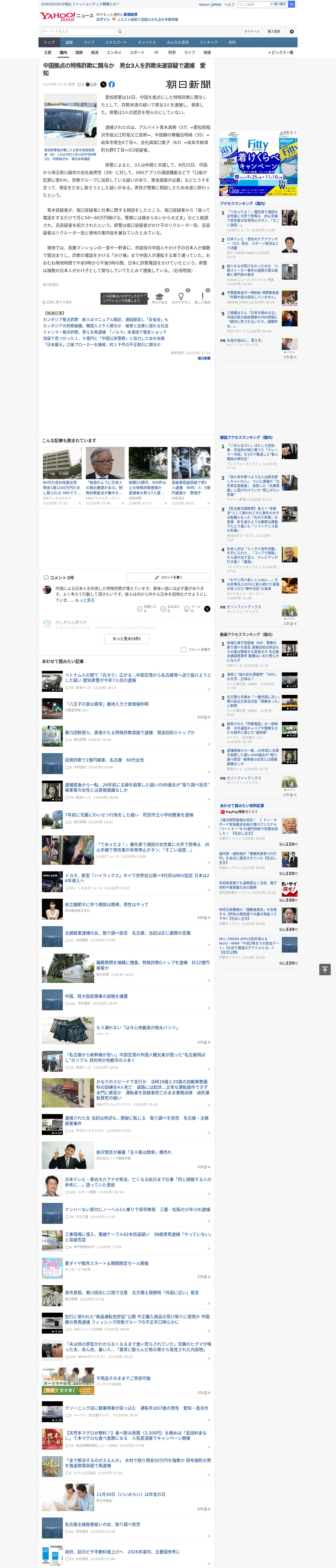The height and width of the screenshot is (1568, 336).
Task: Click the top-right web search button
Action: tap(292, 4)
